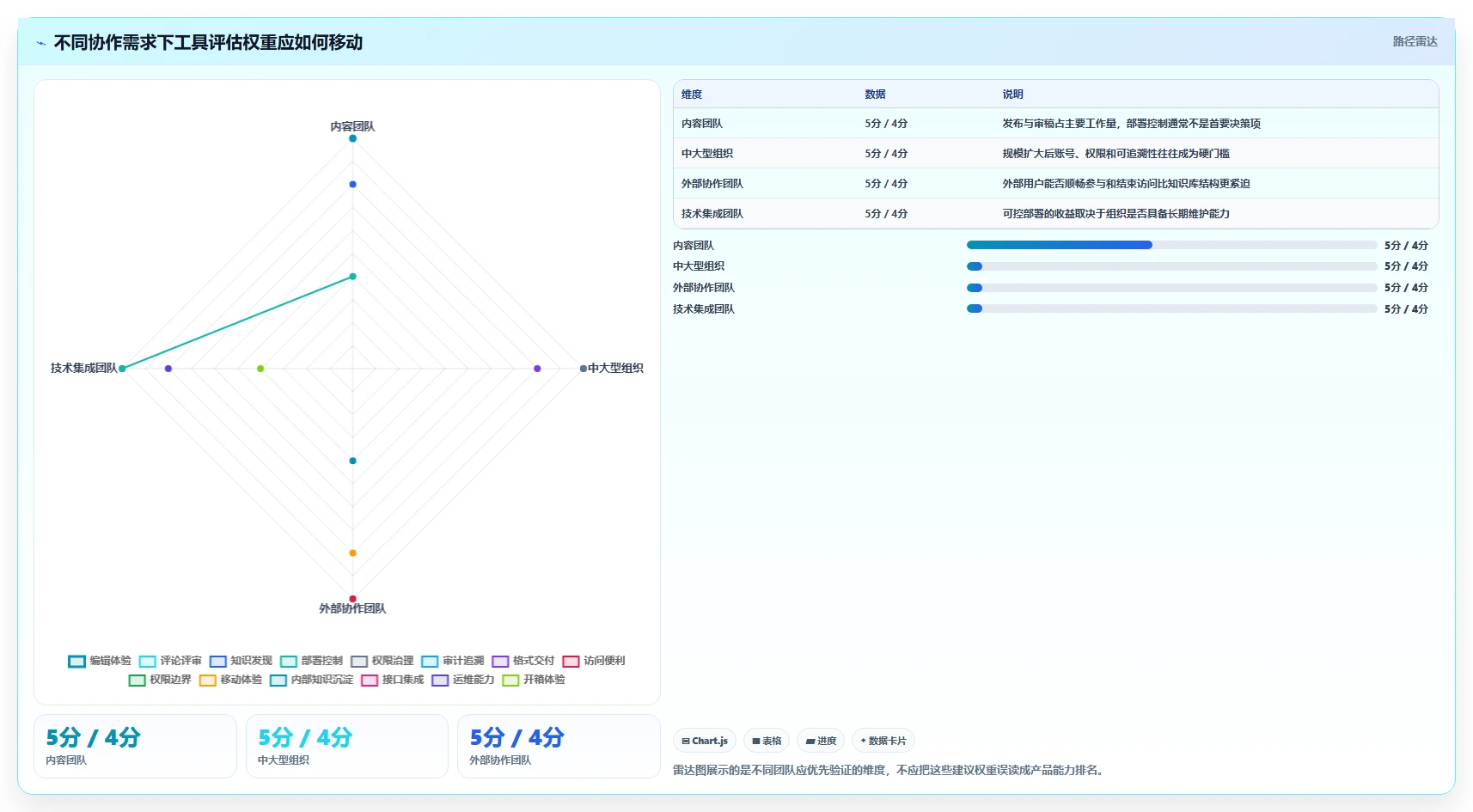Click the 说明 column header
Viewport: 1473px width, 812px height.
(x=1012, y=95)
